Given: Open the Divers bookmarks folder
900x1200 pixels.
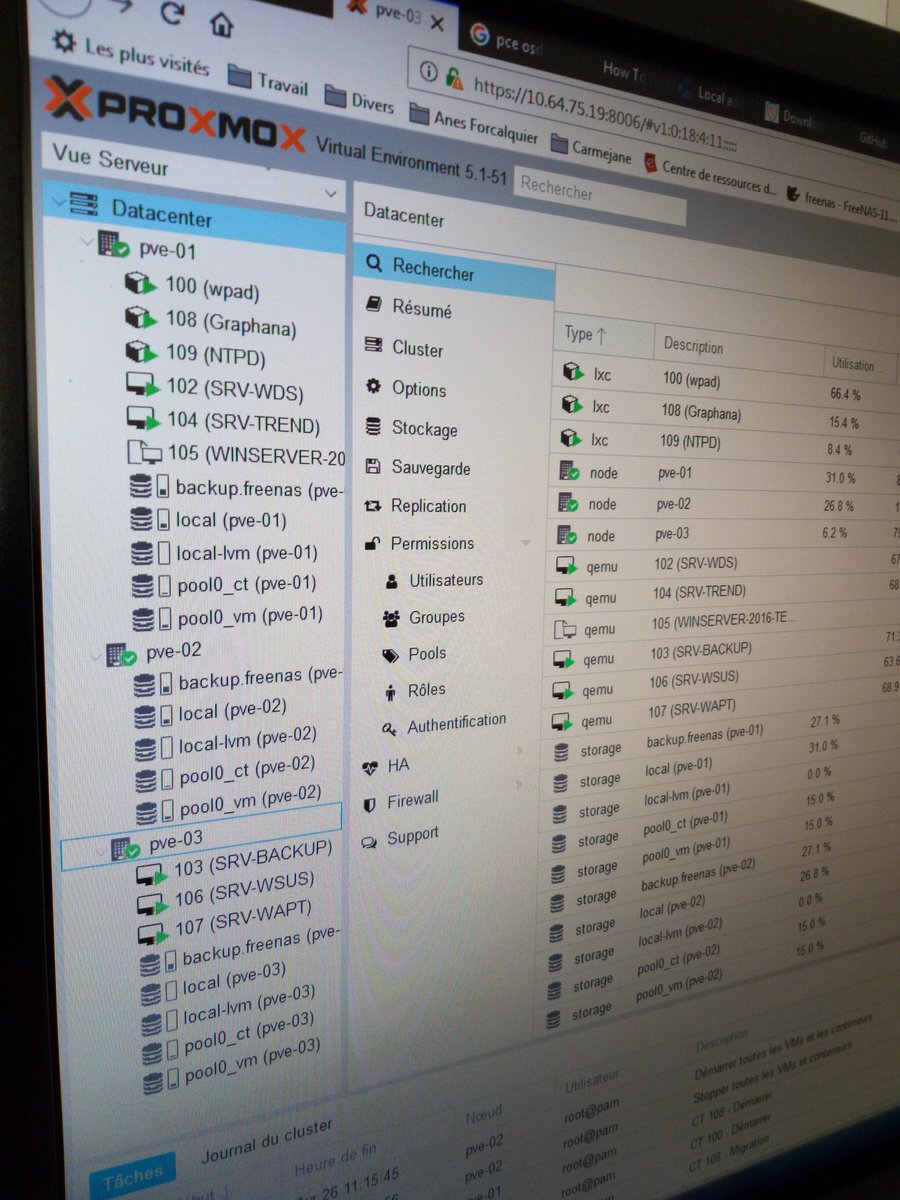Looking at the screenshot, I should click(x=359, y=100).
